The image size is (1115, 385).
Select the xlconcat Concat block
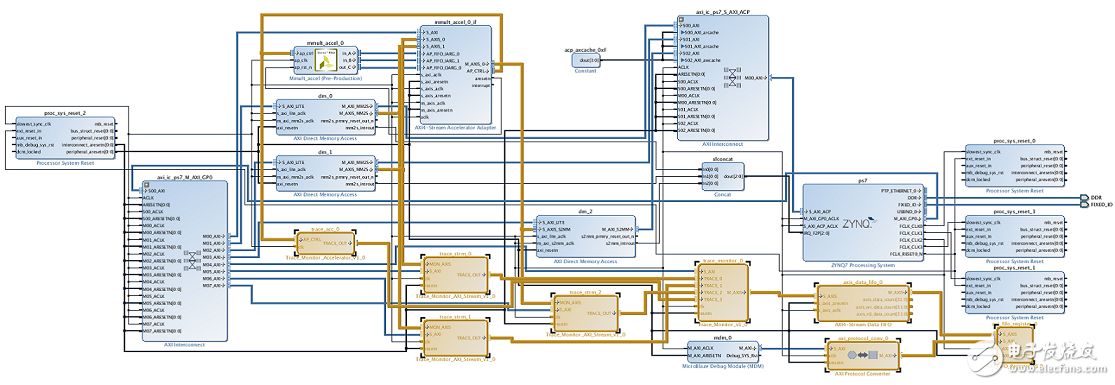(x=722, y=176)
